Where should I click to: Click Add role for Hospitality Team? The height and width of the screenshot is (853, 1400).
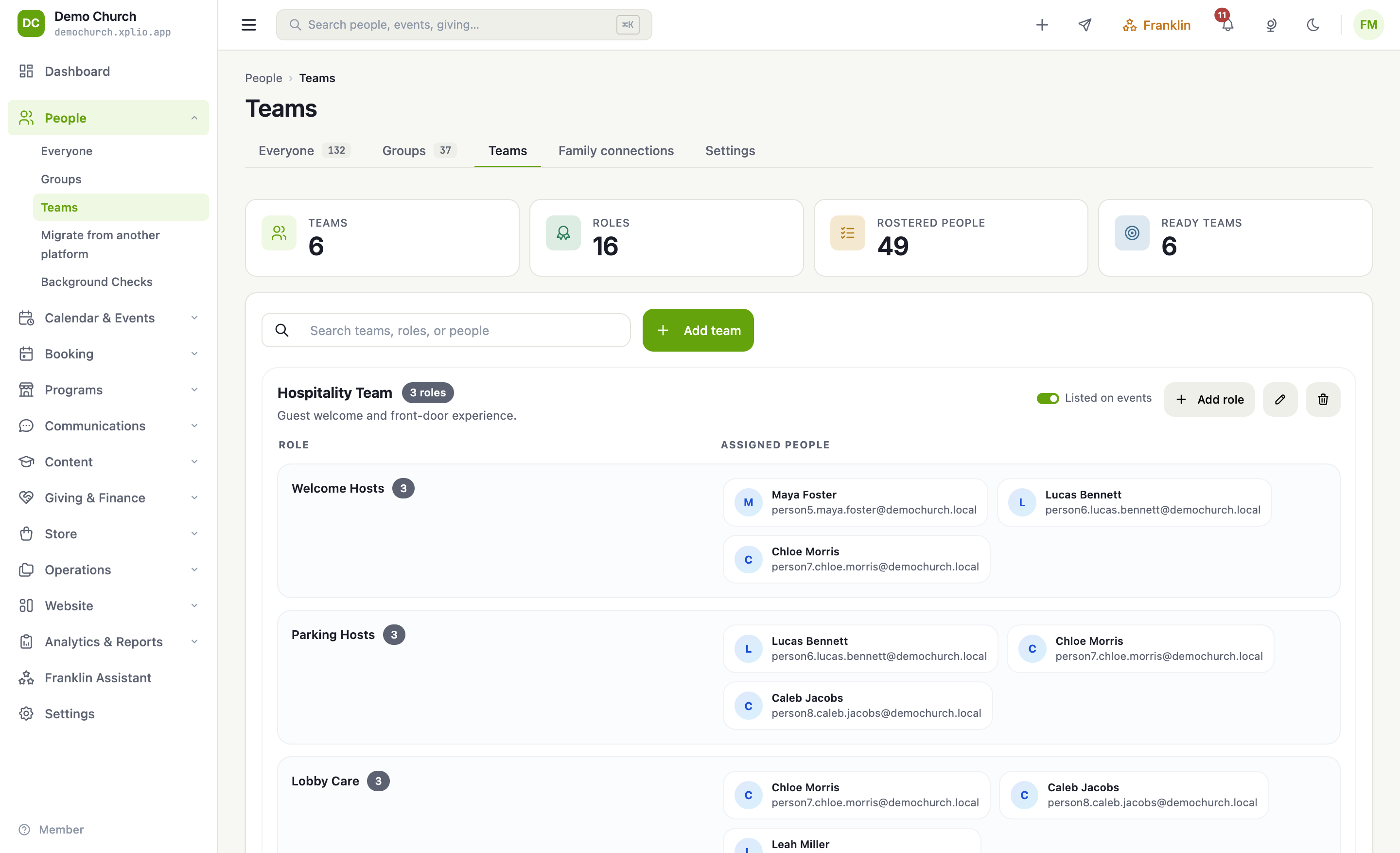tap(1208, 399)
